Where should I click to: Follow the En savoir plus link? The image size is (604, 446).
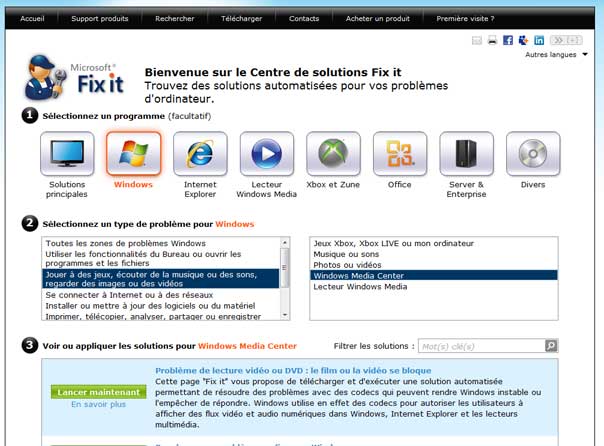[99, 404]
